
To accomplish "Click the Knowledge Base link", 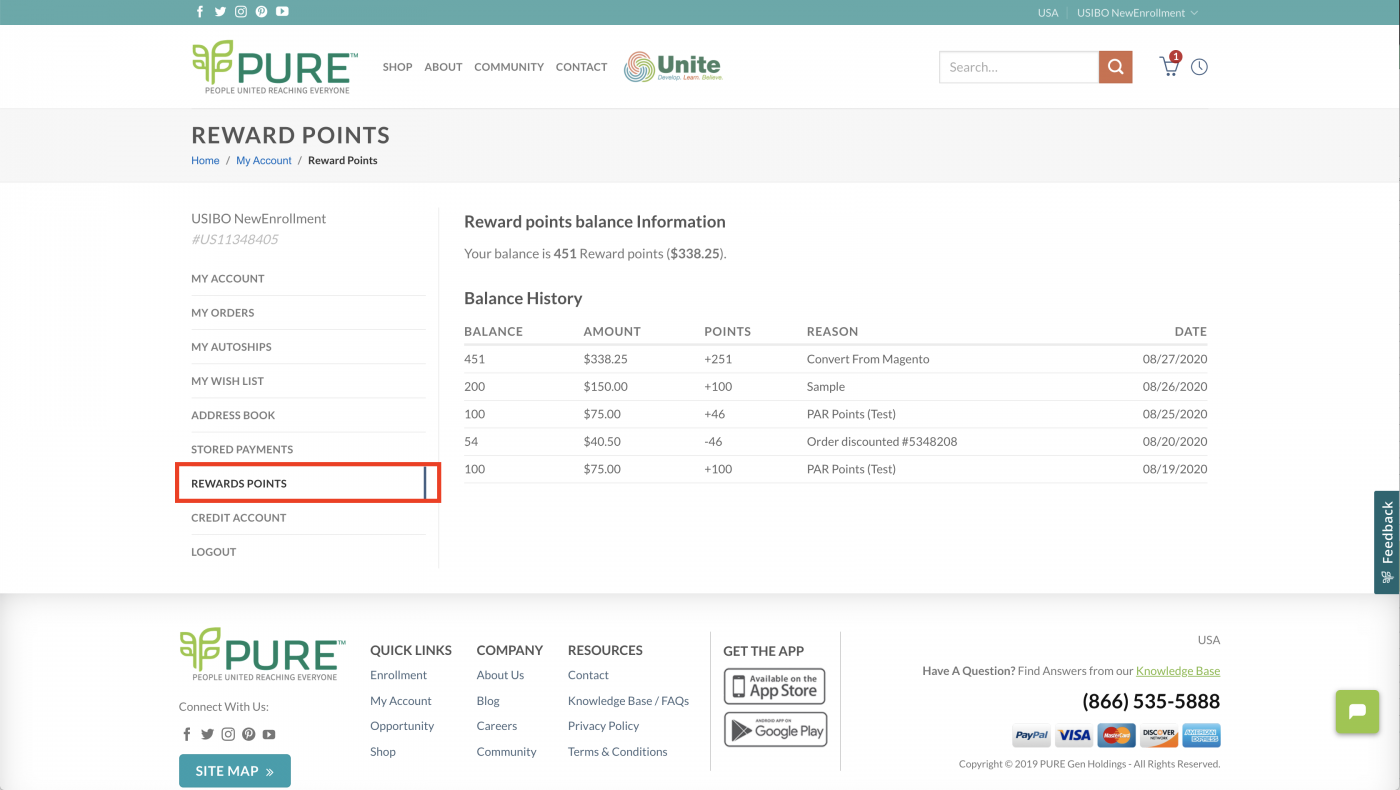I will (1178, 671).
